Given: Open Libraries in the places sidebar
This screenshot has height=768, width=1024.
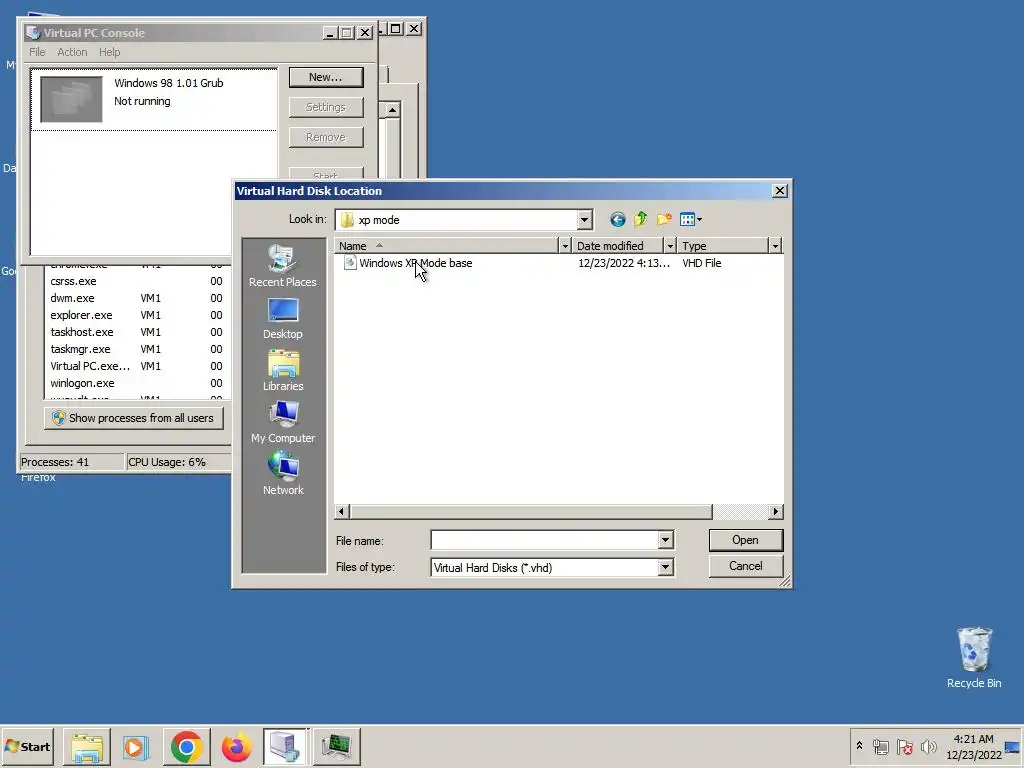Looking at the screenshot, I should pos(283,370).
